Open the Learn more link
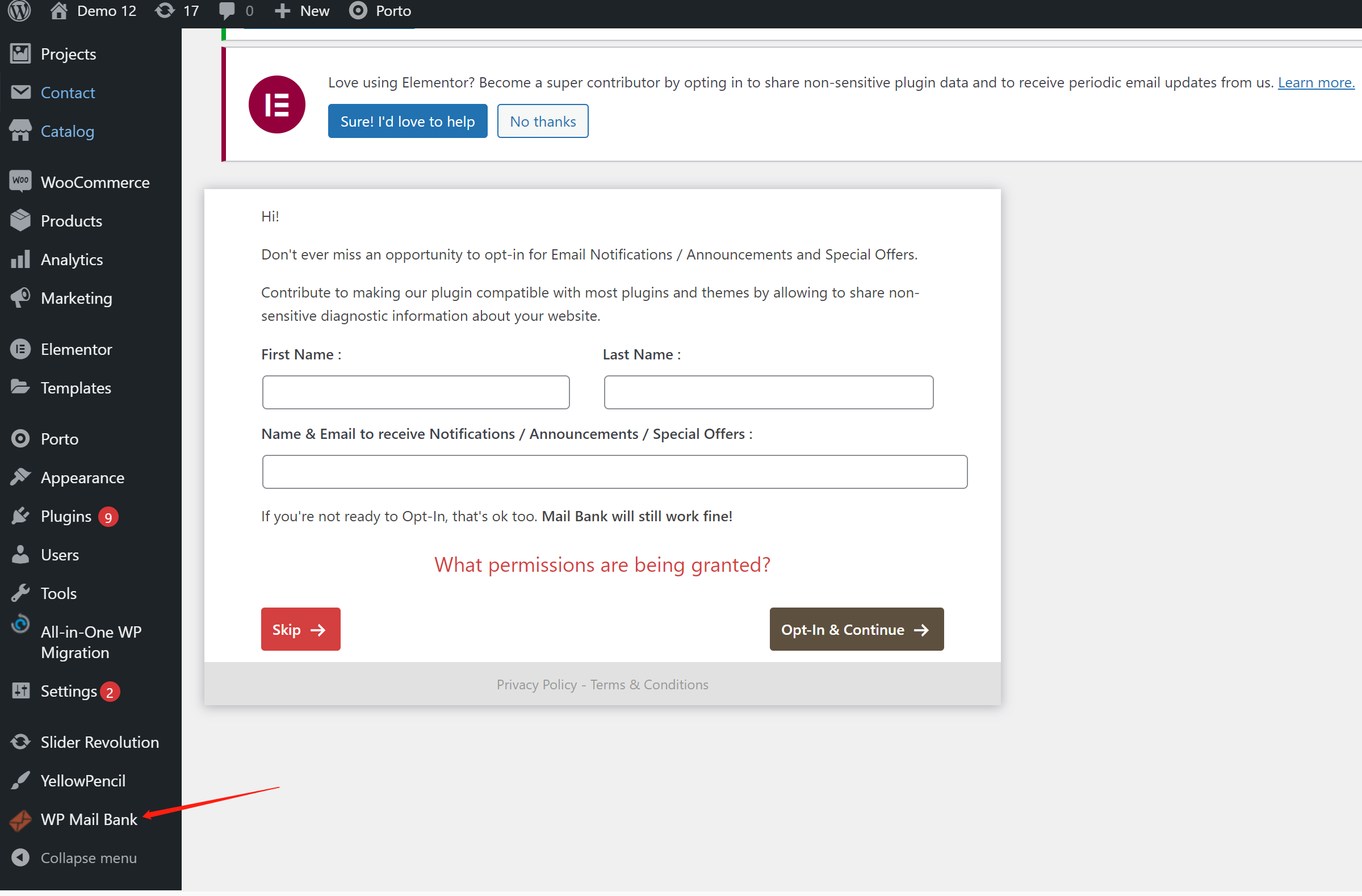 pos(1315,82)
